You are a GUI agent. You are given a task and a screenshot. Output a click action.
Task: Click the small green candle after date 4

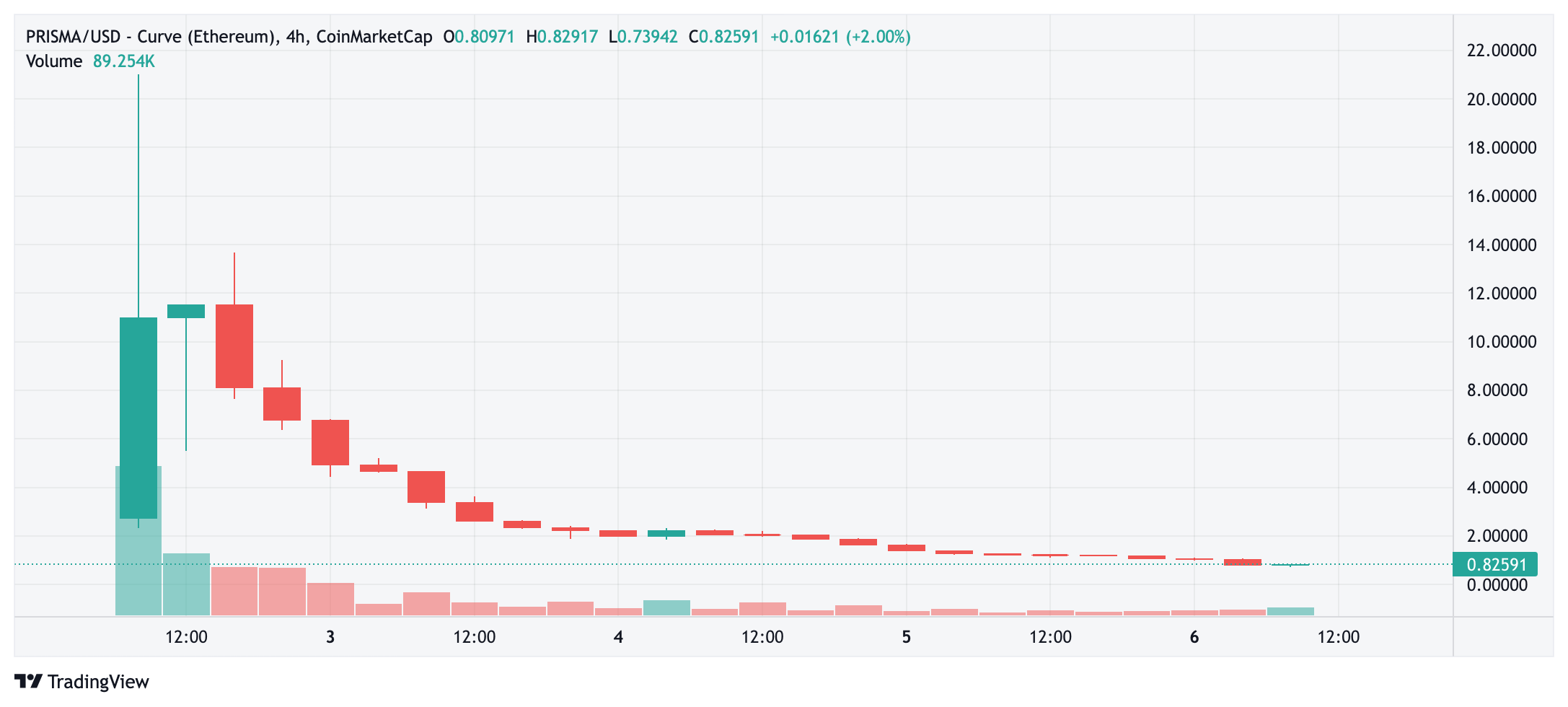point(666,533)
